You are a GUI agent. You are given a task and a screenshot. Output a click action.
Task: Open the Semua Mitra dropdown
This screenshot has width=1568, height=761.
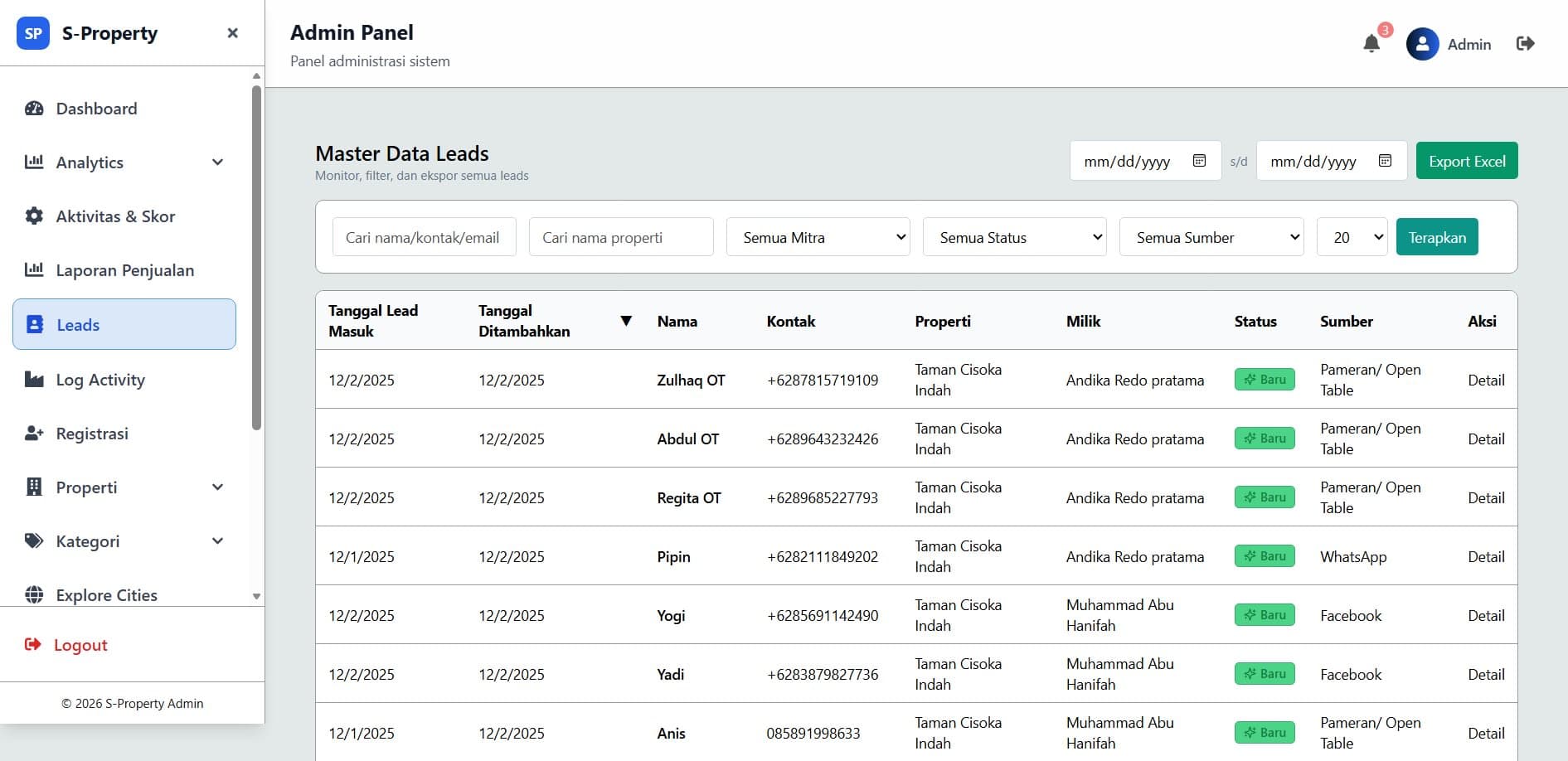(818, 237)
